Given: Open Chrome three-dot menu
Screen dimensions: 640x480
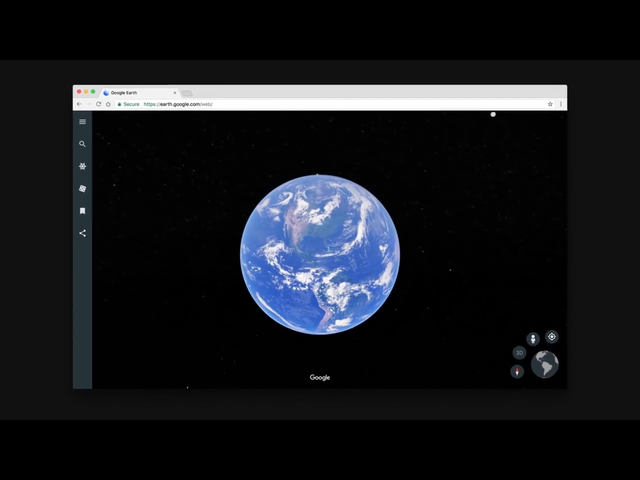Looking at the screenshot, I should (561, 104).
